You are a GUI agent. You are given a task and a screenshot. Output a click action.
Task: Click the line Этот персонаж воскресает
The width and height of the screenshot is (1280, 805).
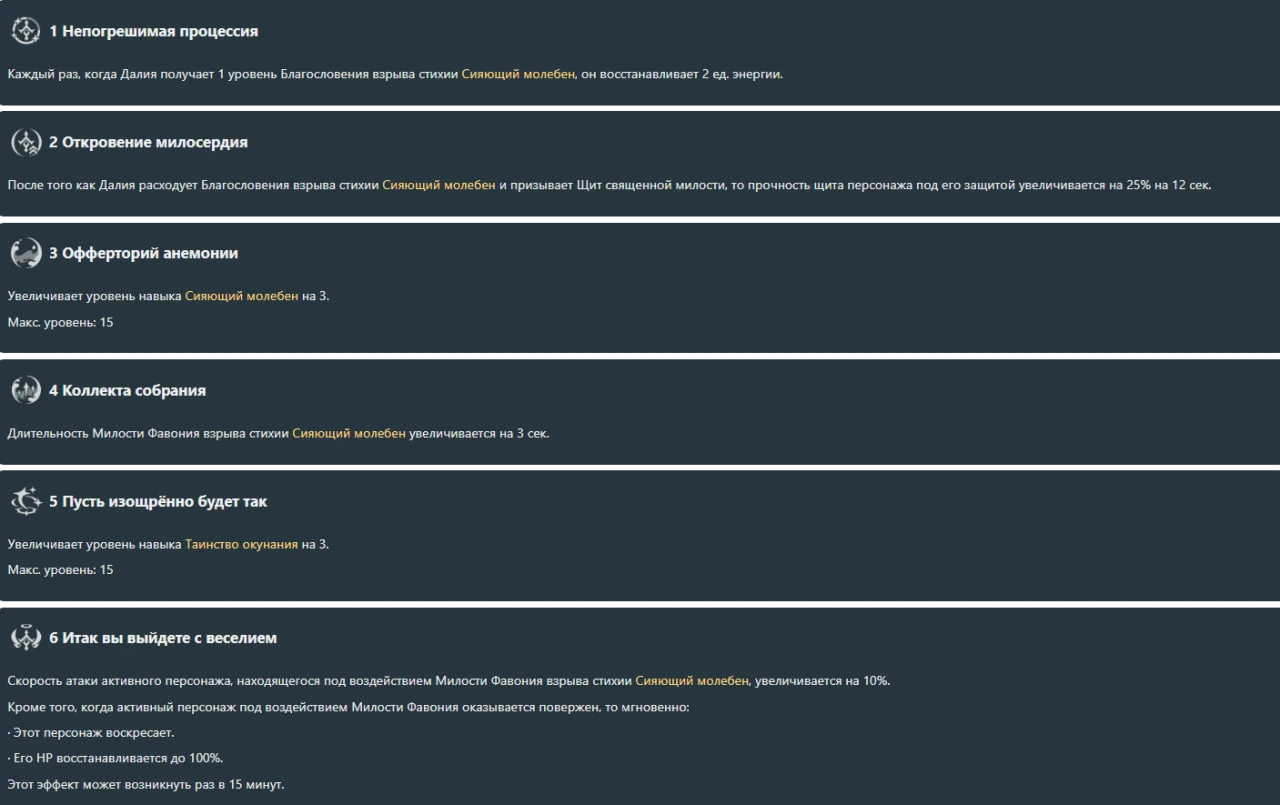[x=91, y=733]
